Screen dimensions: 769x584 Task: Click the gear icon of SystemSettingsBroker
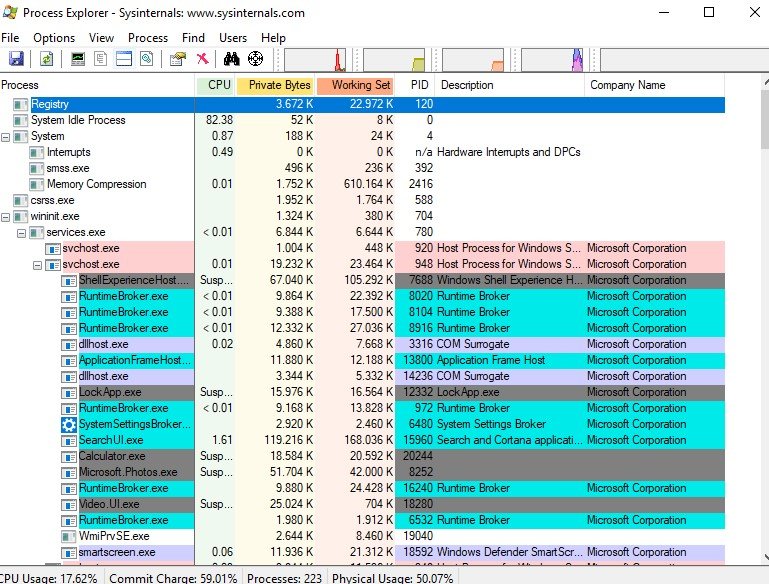(69, 424)
